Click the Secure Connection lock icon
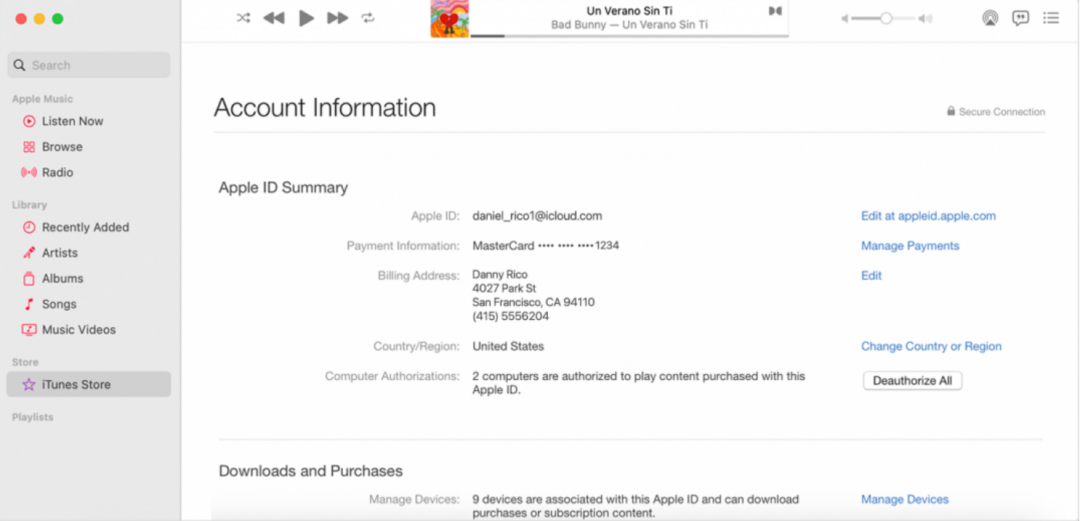 951,111
